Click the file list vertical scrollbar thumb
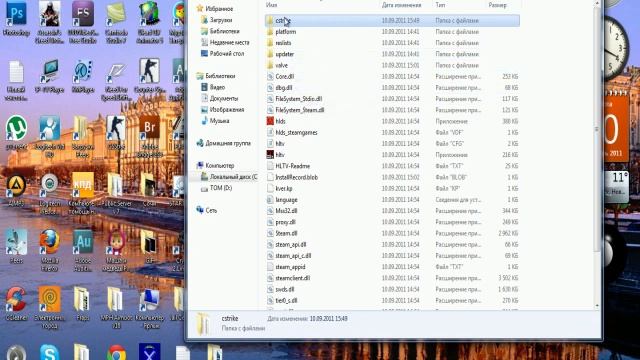The height and width of the screenshot is (360, 640). [x=597, y=130]
